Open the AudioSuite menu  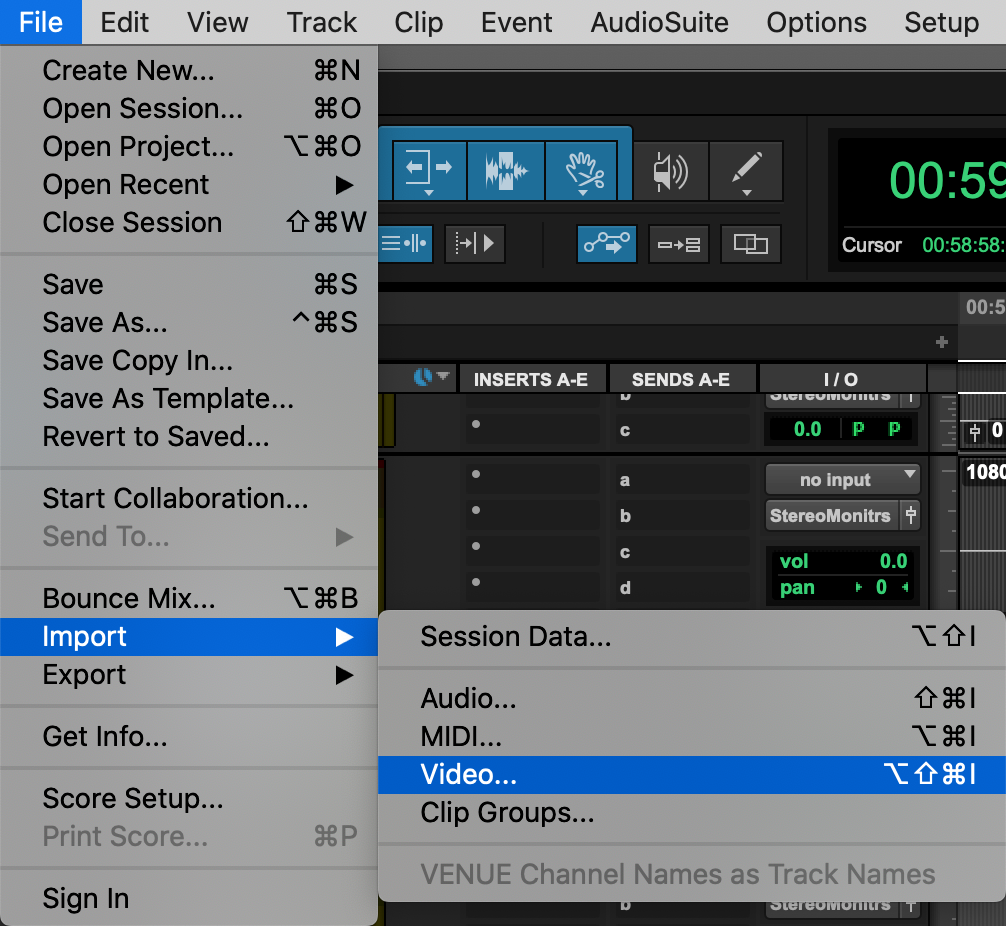click(660, 22)
